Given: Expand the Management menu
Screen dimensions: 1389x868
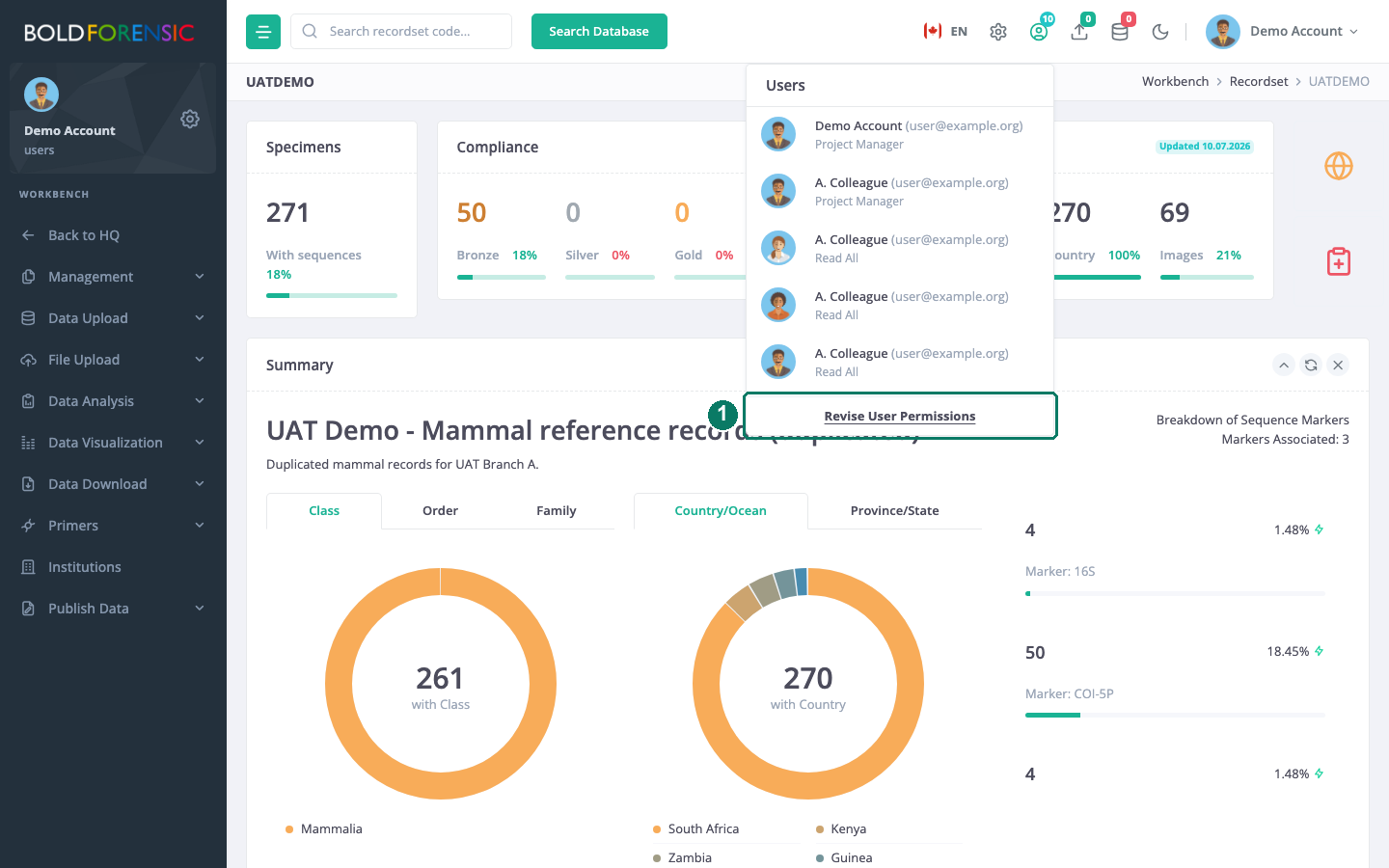Looking at the screenshot, I should click(x=113, y=277).
